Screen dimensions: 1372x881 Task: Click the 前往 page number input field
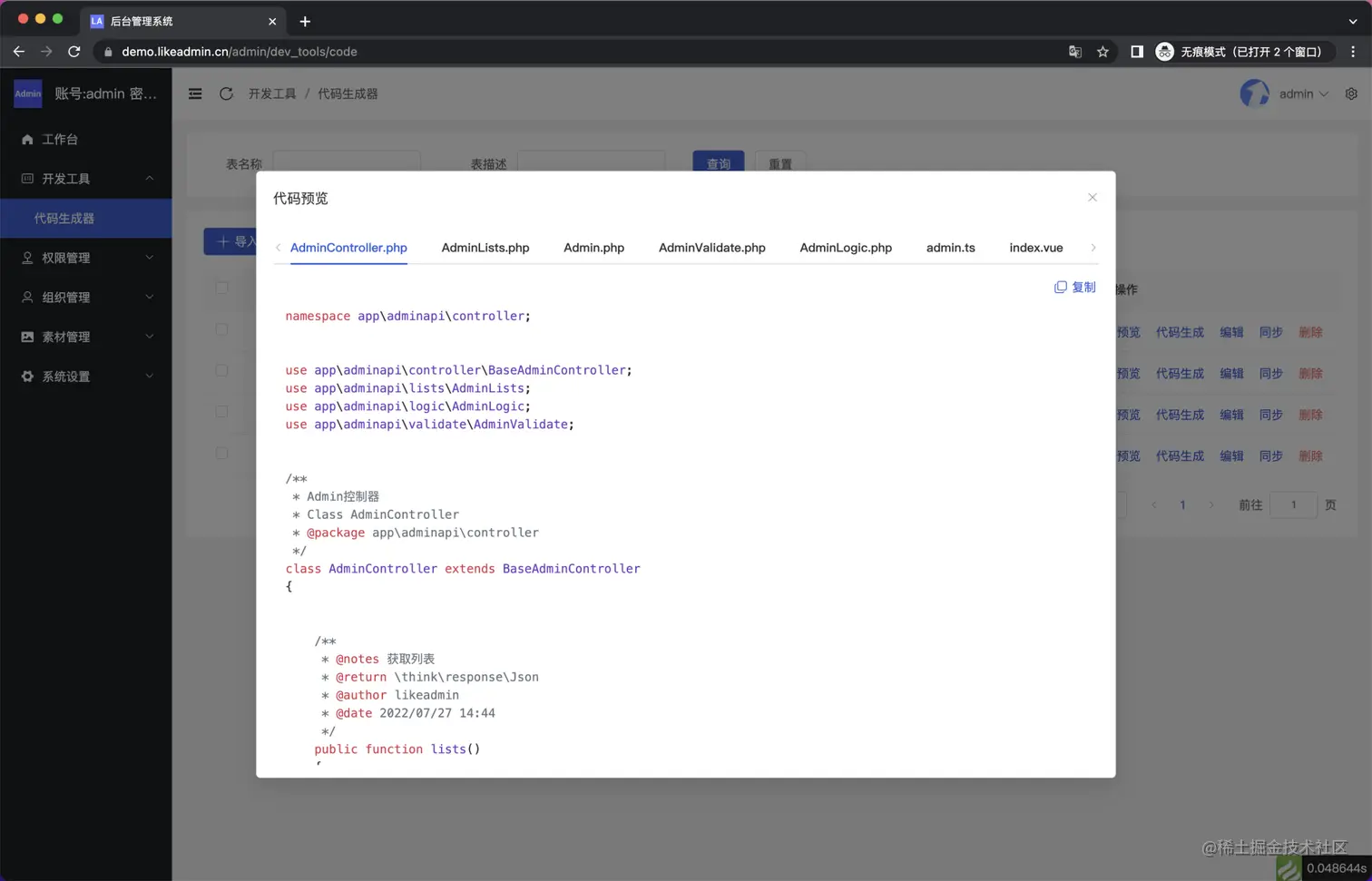[1293, 504]
